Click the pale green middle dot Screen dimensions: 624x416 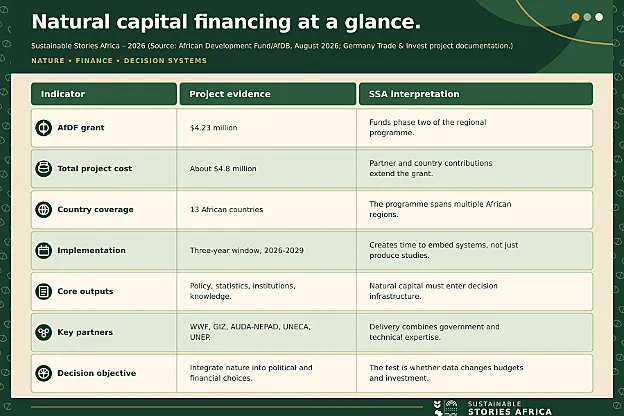587,17
